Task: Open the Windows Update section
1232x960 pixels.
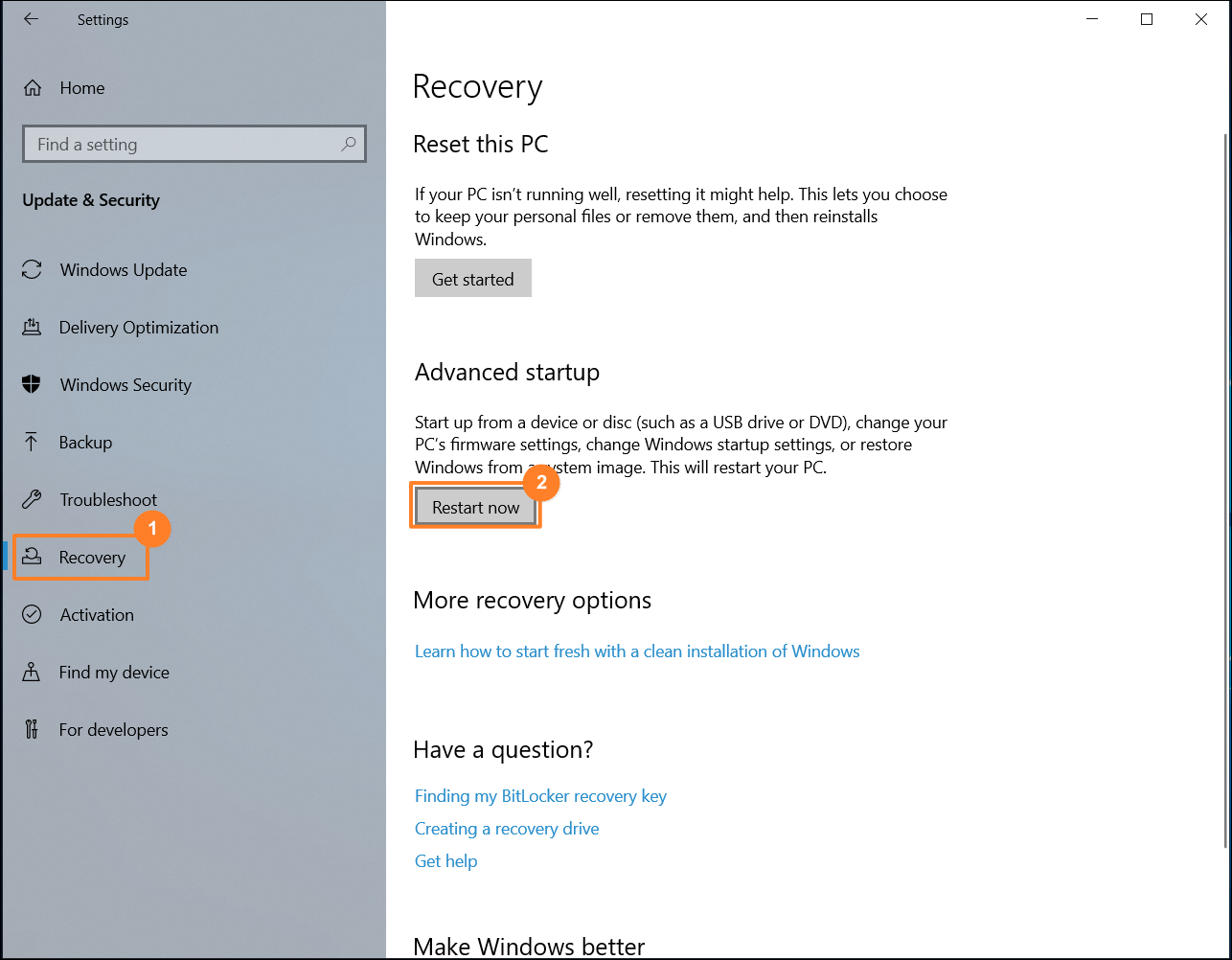Action: coord(124,270)
